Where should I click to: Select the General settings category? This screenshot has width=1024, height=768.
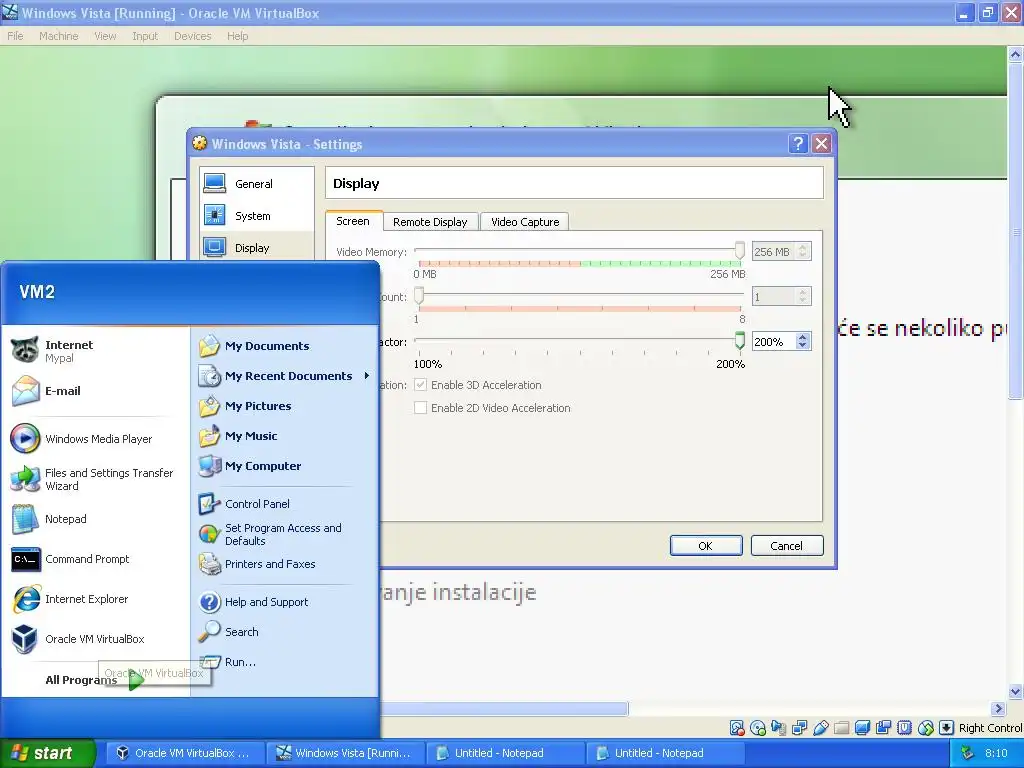tap(257, 184)
